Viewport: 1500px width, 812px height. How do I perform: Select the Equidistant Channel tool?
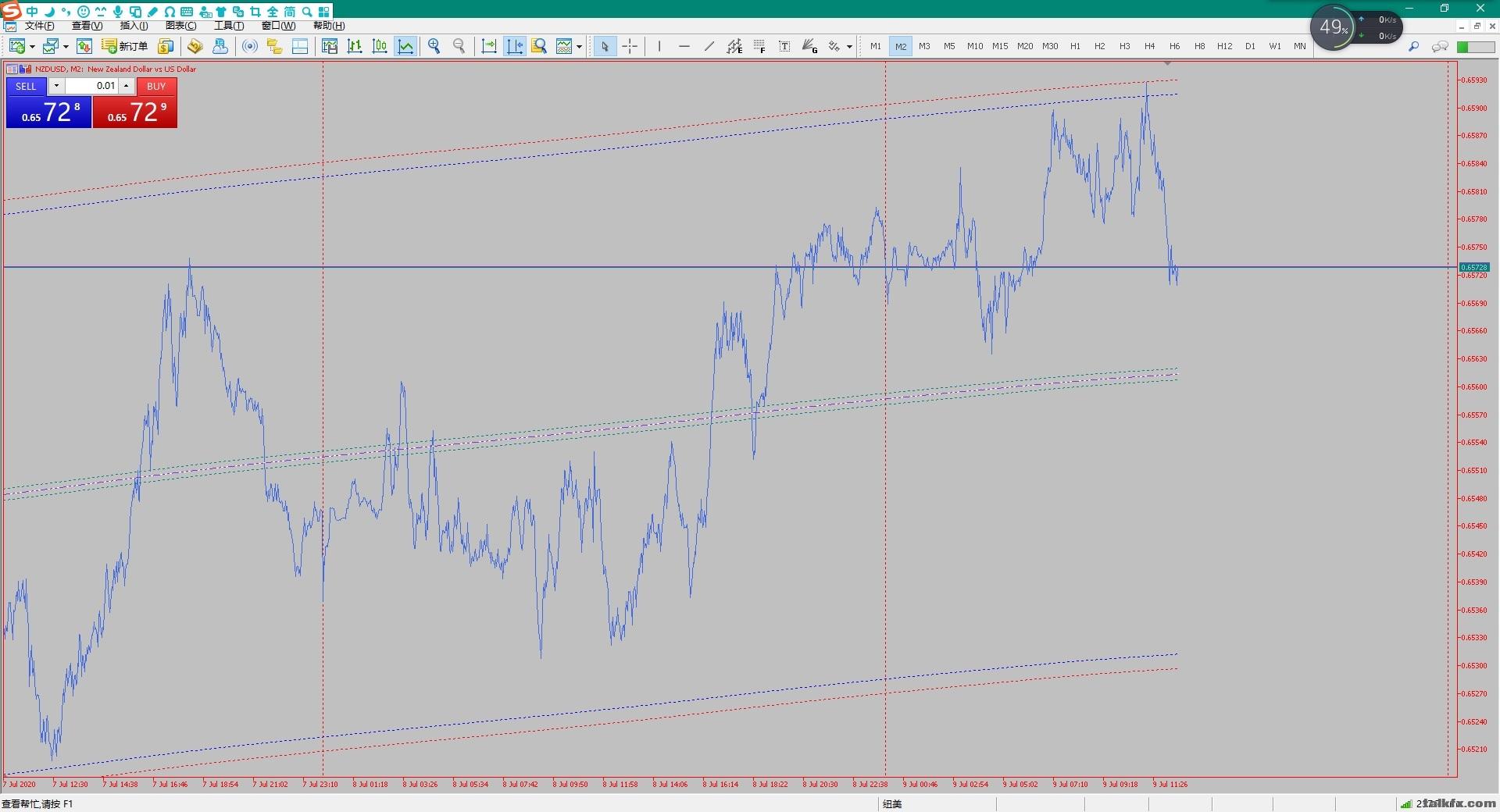[x=734, y=47]
